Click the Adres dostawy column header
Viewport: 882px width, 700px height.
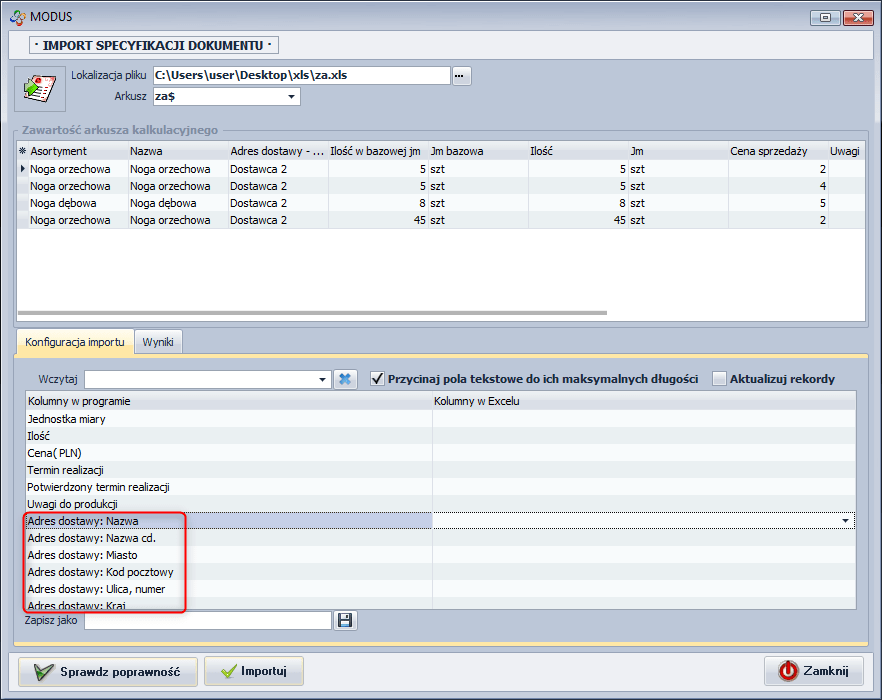click(x=278, y=151)
